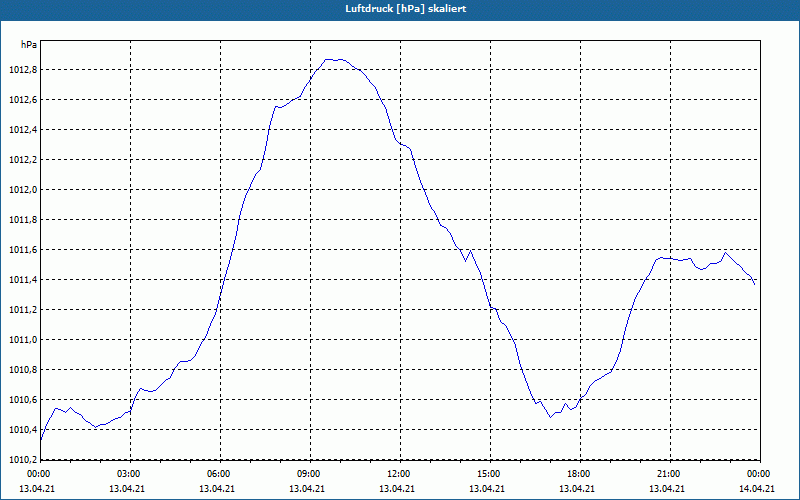
Task: Click the 06:00 time label
Action: tap(217, 474)
